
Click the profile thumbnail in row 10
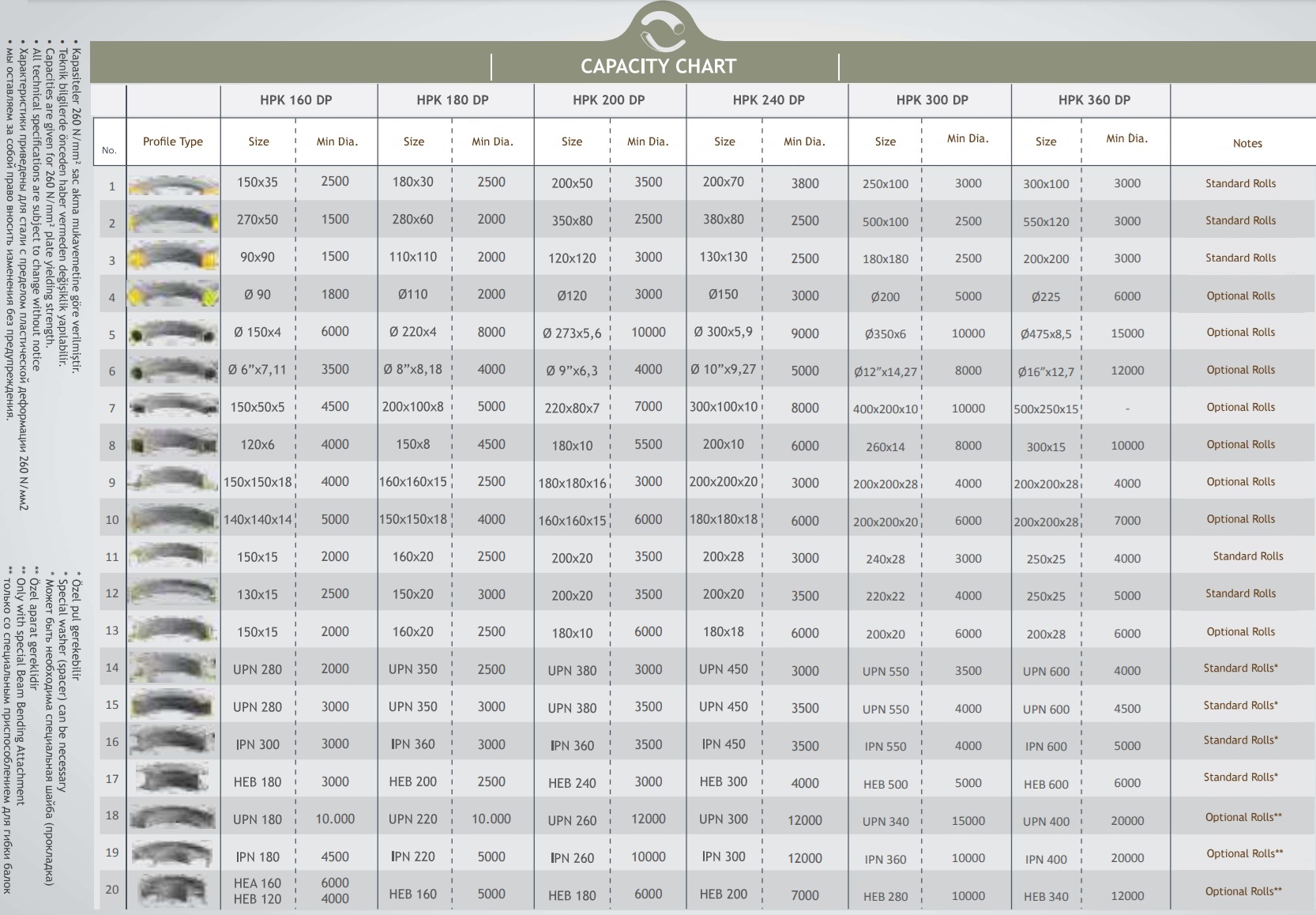coord(174,518)
